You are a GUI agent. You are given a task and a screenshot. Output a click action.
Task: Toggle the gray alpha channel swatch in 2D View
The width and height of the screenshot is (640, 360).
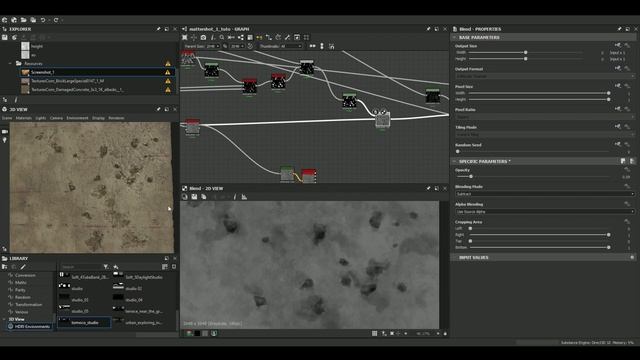[x=205, y=333]
